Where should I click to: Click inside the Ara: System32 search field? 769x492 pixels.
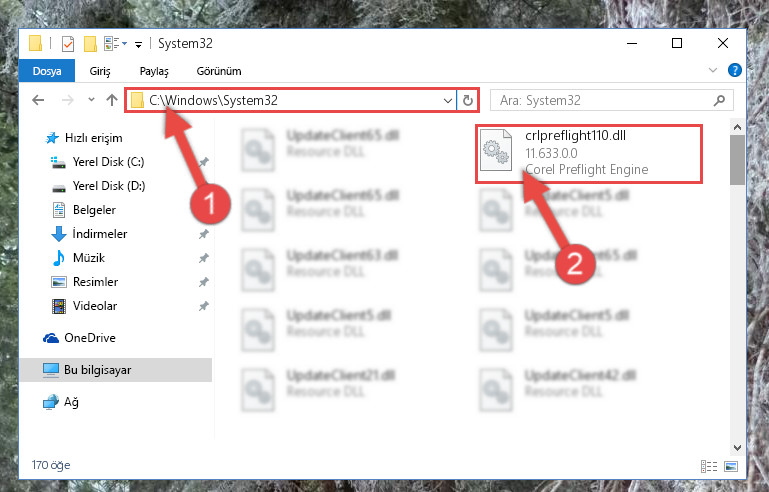coord(612,101)
